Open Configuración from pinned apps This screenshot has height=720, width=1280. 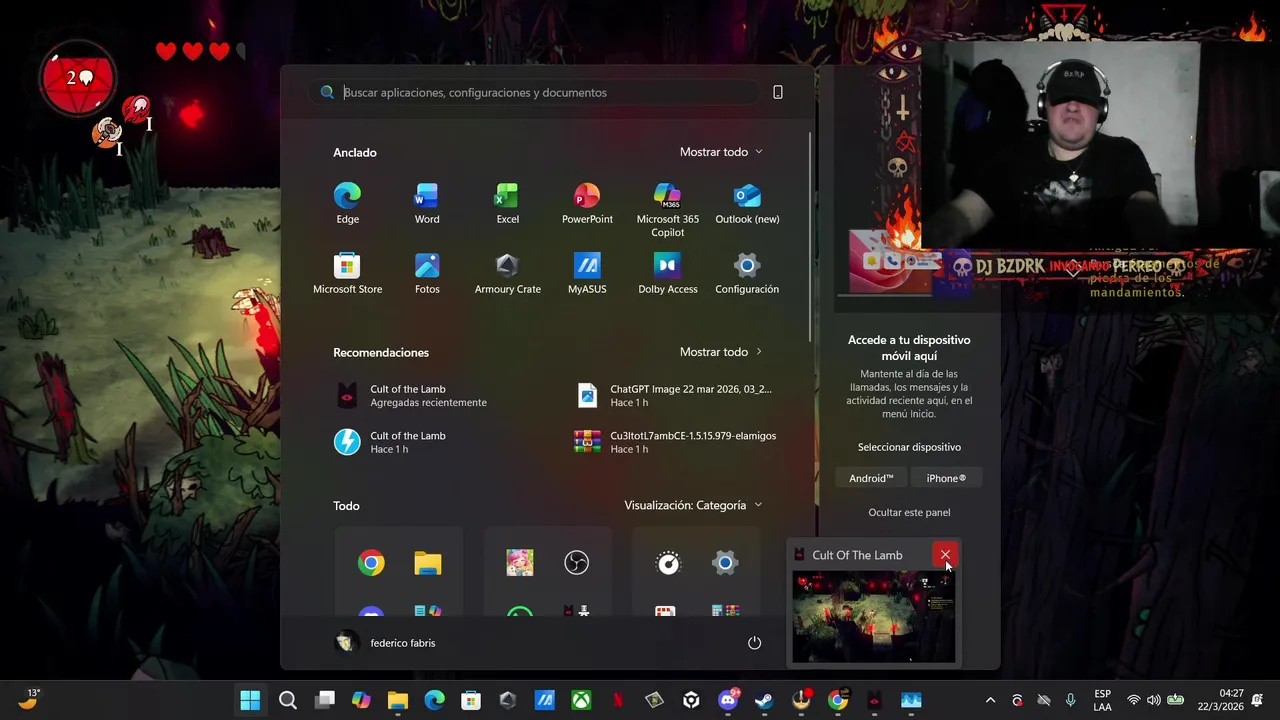tap(747, 274)
